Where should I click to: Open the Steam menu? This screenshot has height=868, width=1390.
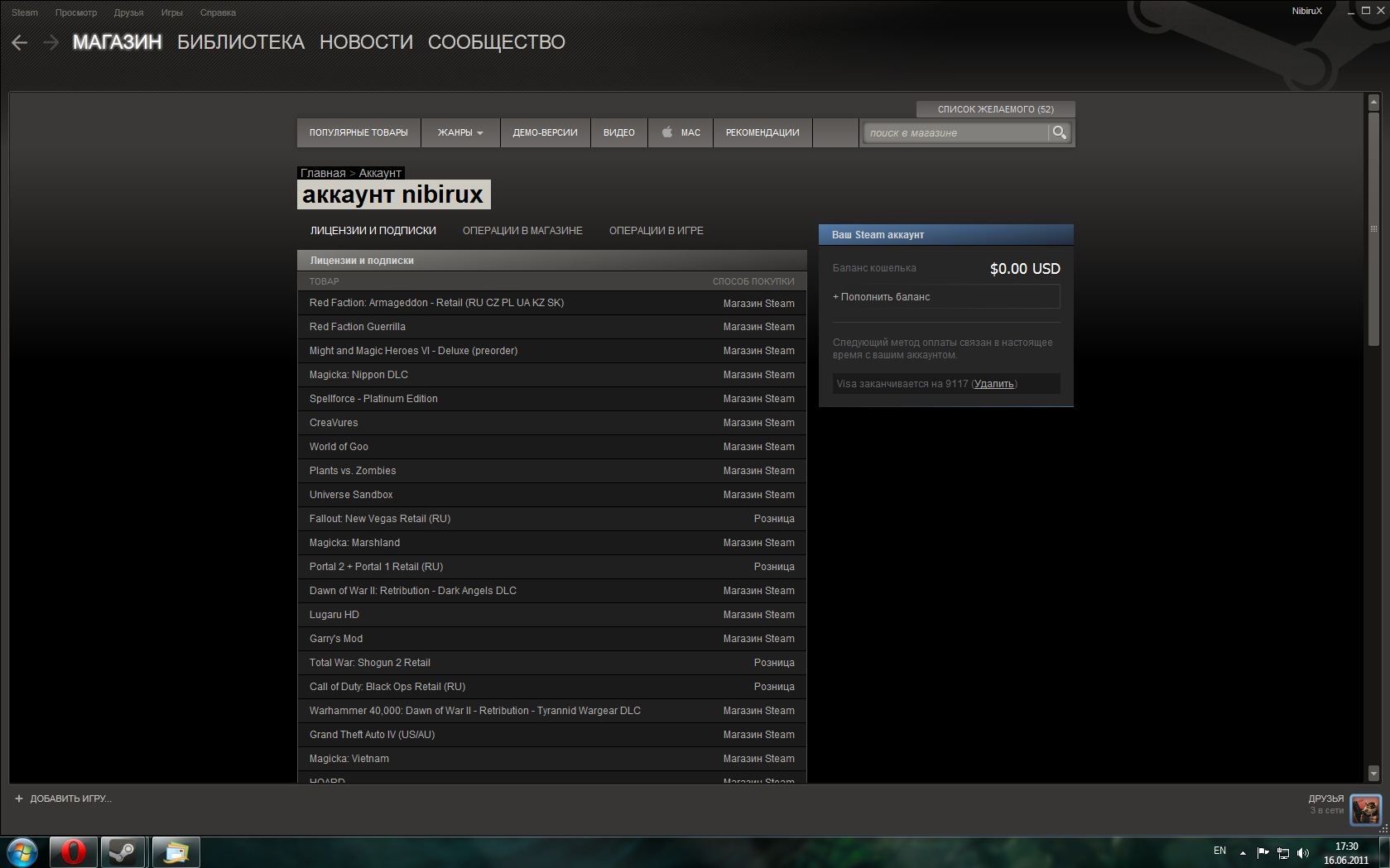25,12
